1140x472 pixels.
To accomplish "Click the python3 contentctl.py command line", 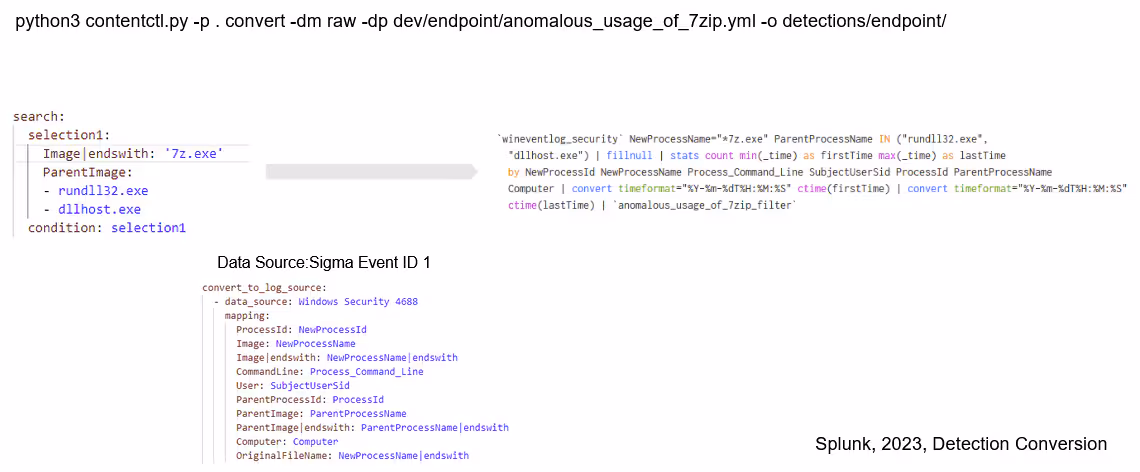I will pos(480,21).
